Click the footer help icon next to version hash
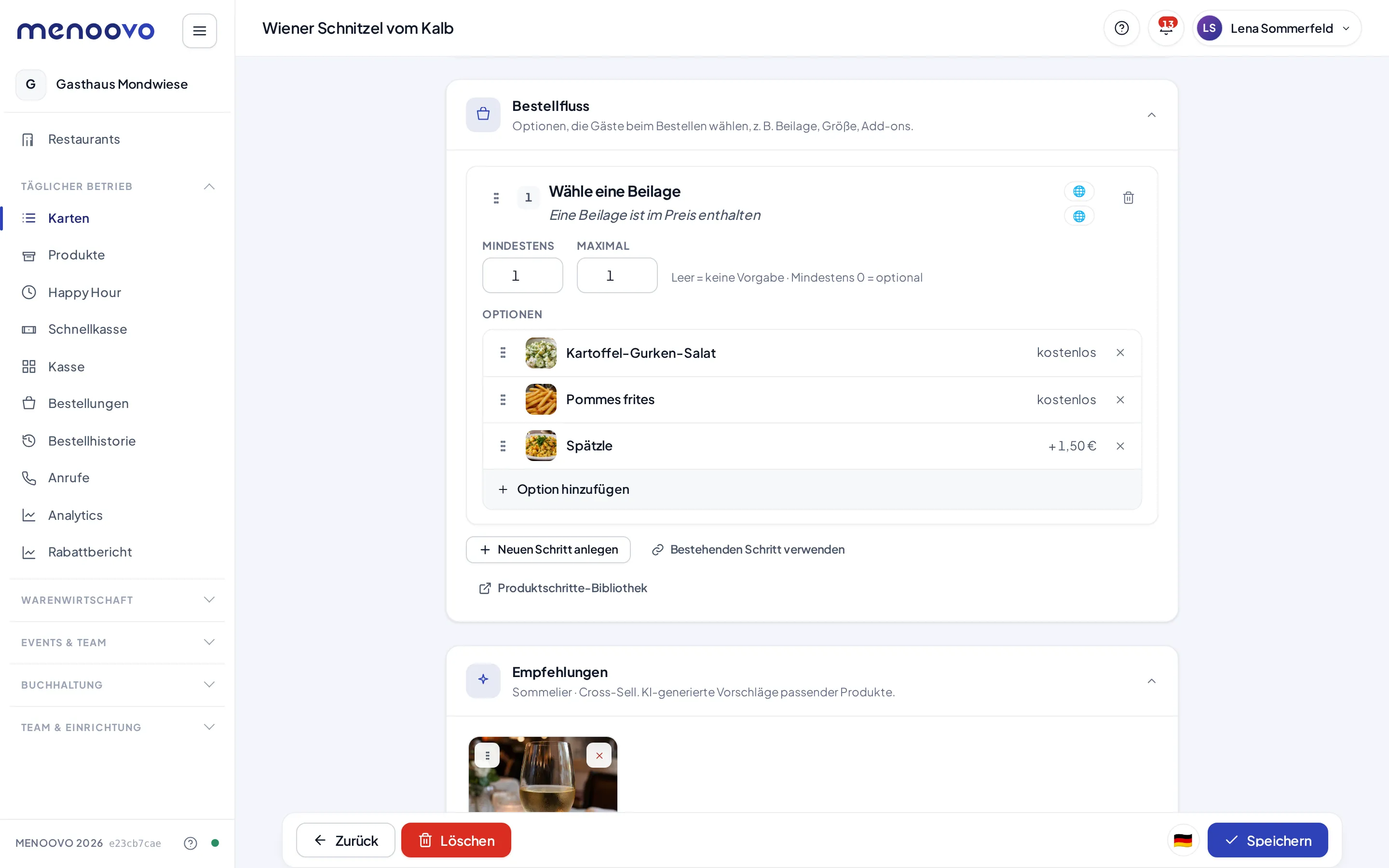This screenshot has width=1389, height=868. (x=190, y=843)
